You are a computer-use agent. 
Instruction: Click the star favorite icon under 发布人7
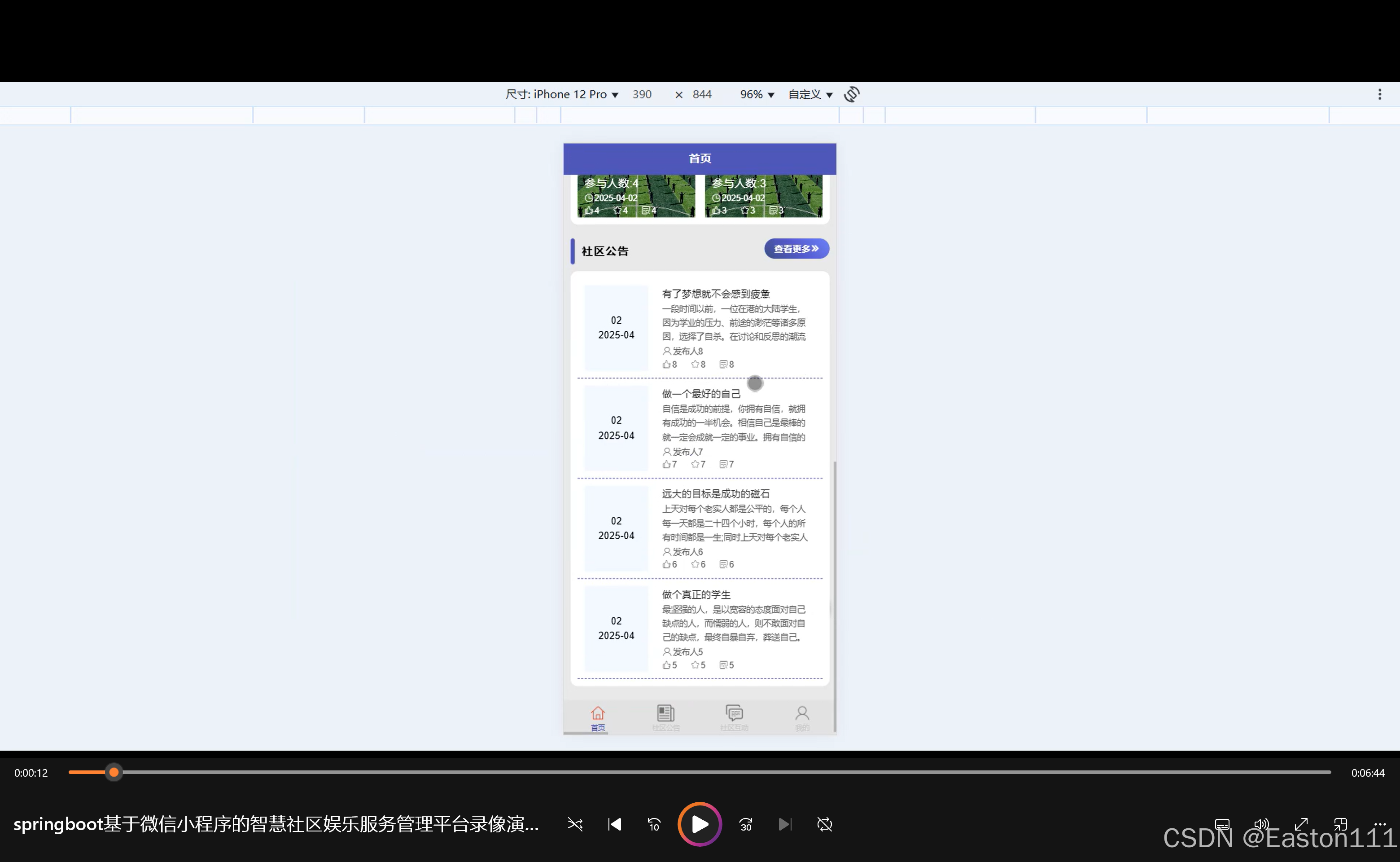point(695,464)
